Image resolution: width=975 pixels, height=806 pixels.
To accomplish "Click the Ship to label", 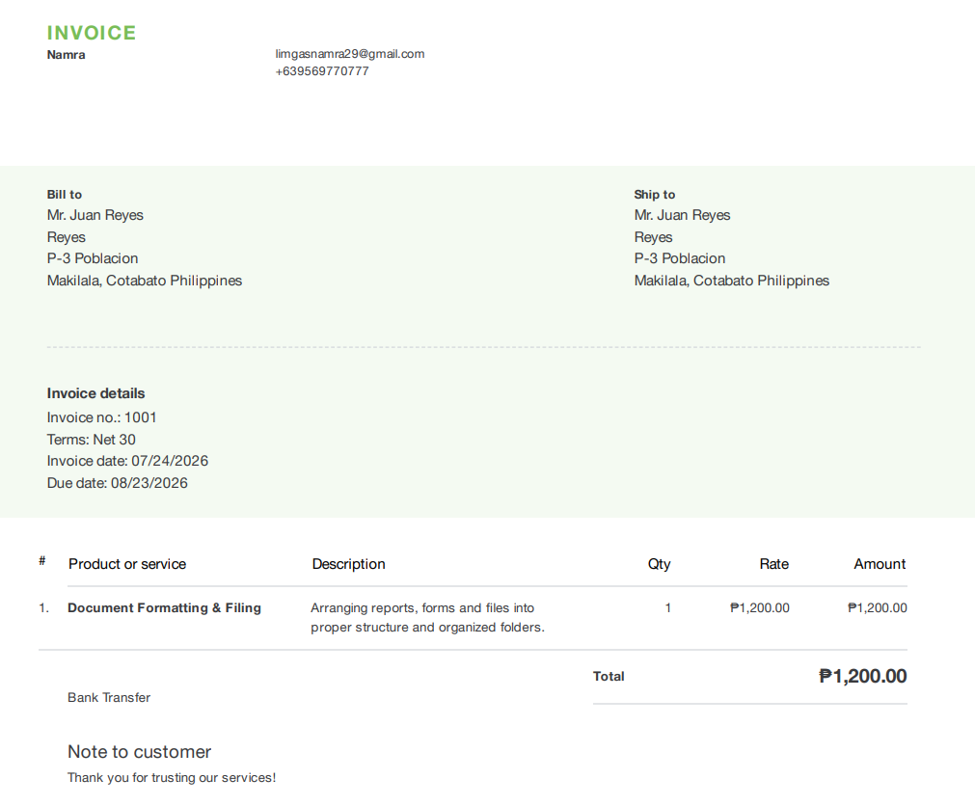I will pyautogui.click(x=654, y=195).
